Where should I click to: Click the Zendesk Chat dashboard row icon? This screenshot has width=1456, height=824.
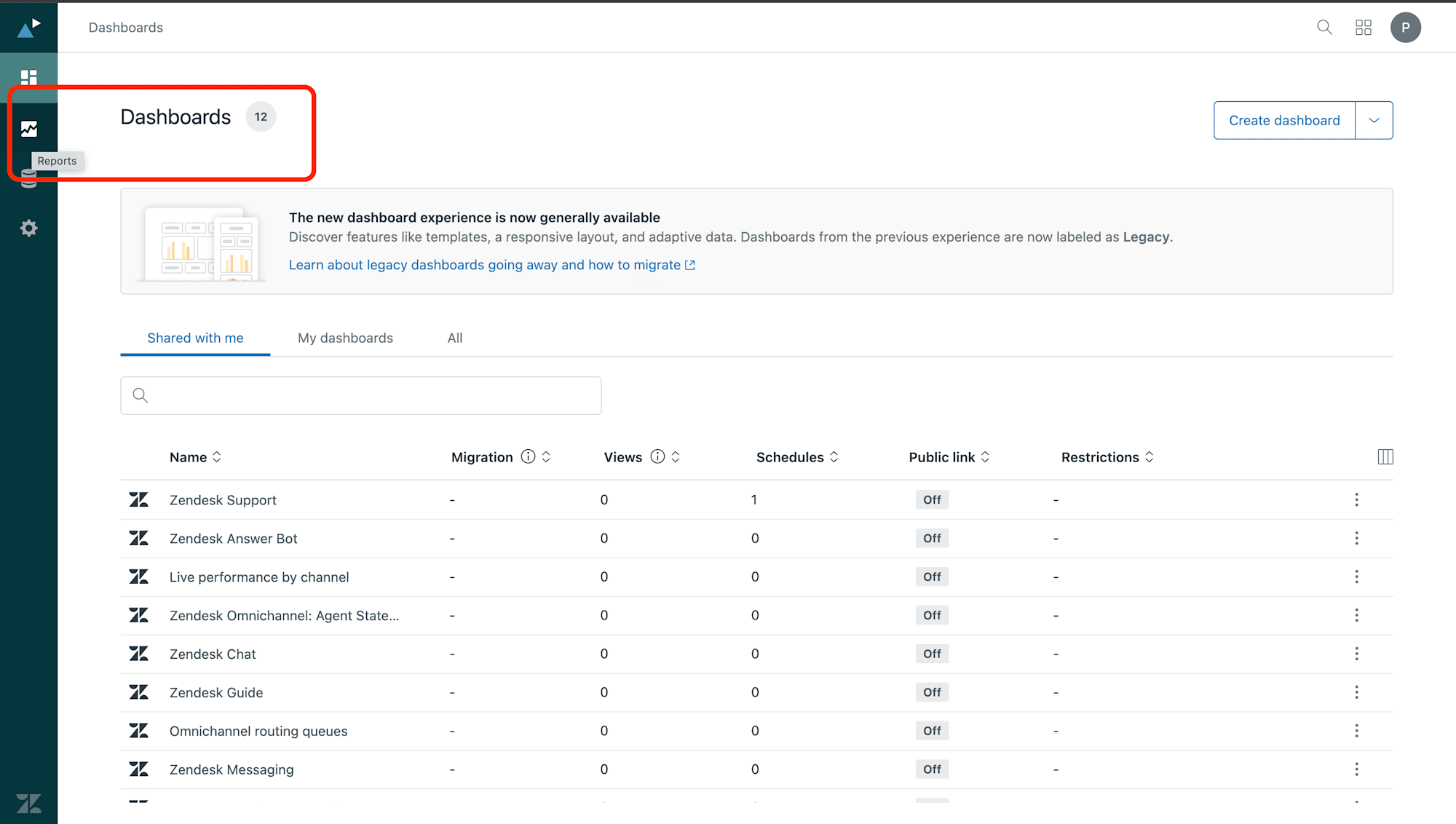tap(139, 654)
